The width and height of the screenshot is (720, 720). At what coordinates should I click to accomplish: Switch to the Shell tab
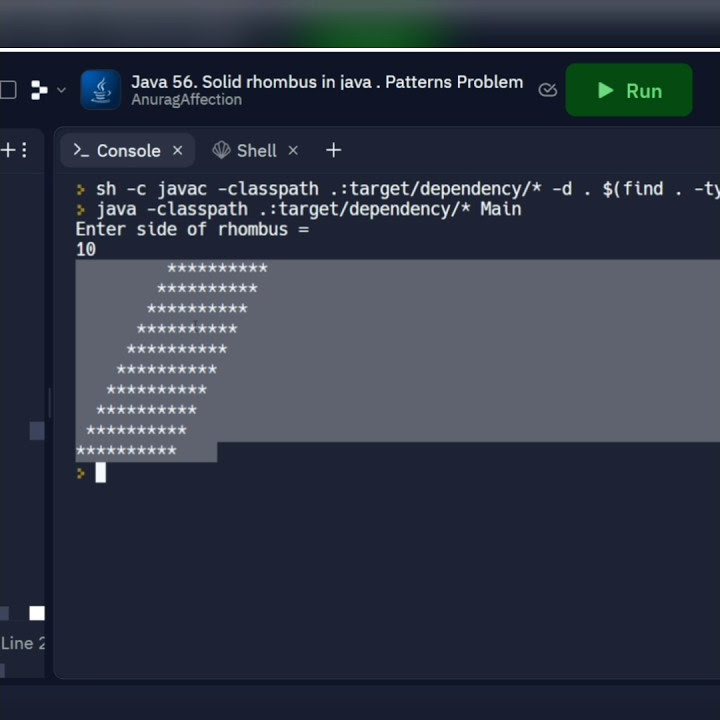point(245,150)
